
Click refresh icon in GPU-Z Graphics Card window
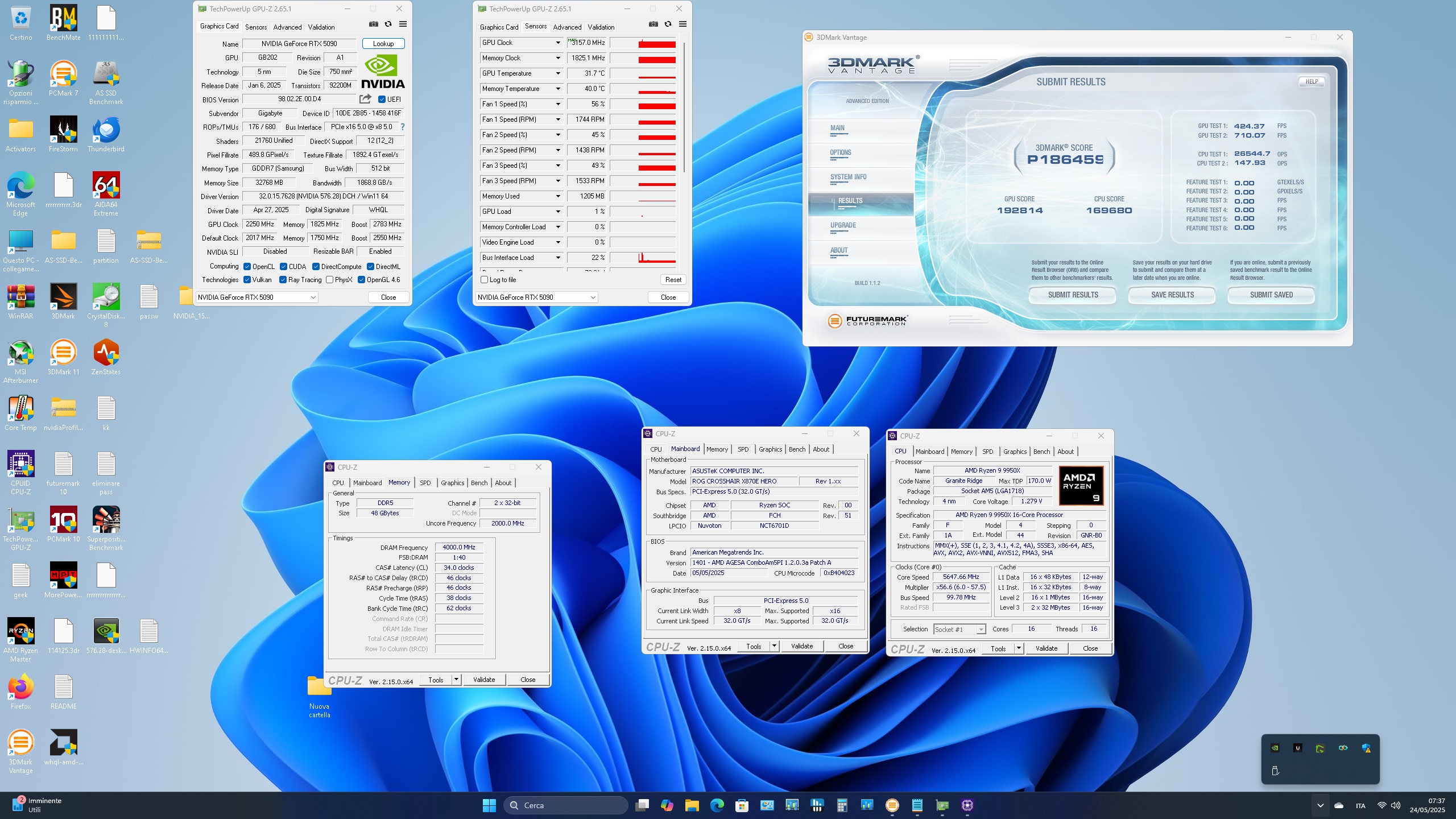pos(388,24)
